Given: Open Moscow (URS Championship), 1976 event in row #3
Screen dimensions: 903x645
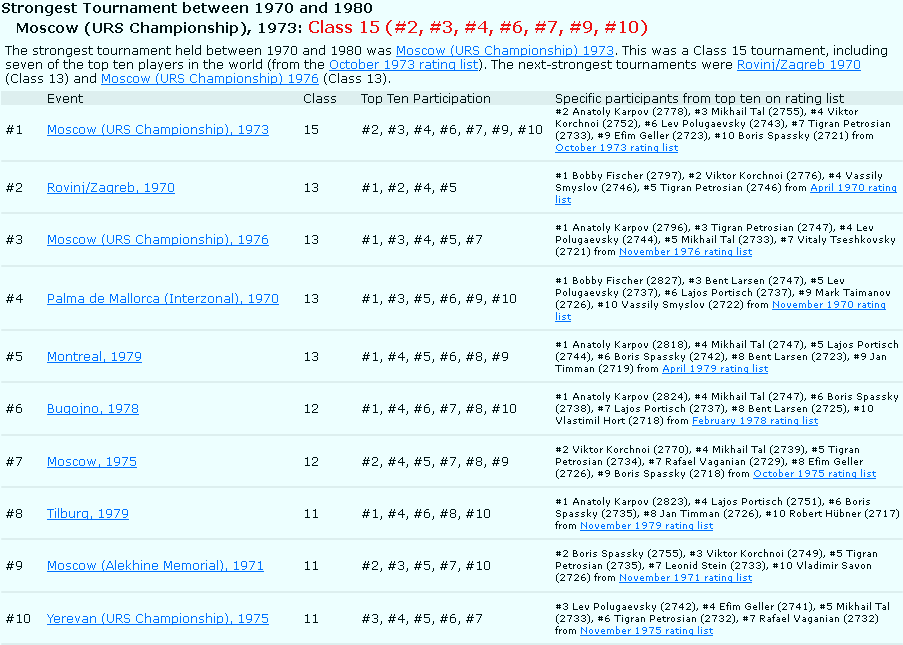Looking at the screenshot, I should (x=157, y=240).
